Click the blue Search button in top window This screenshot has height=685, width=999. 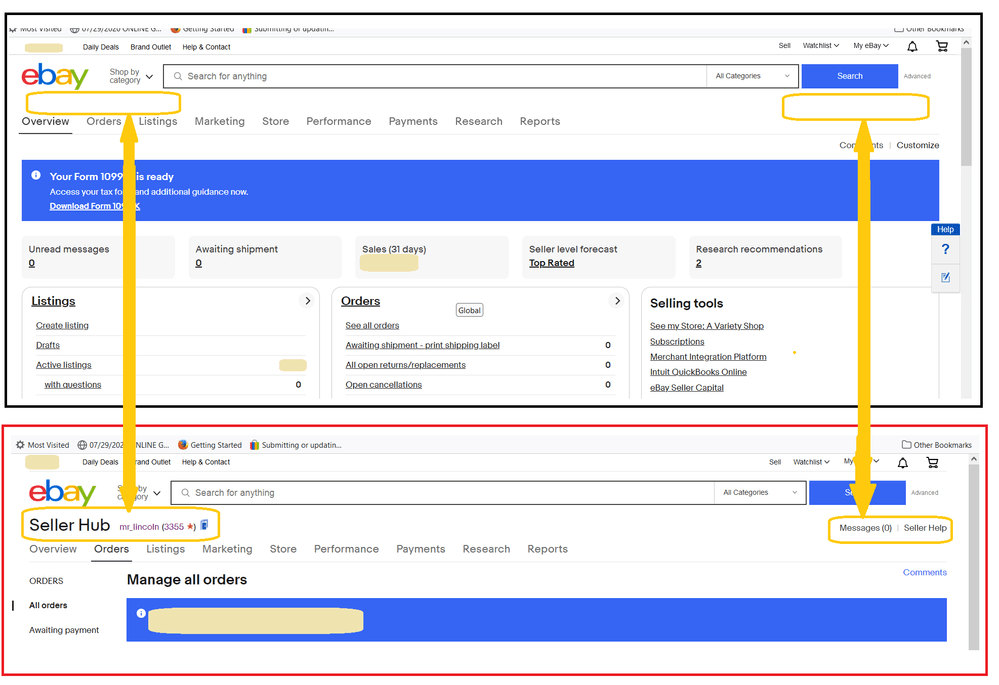tap(850, 76)
